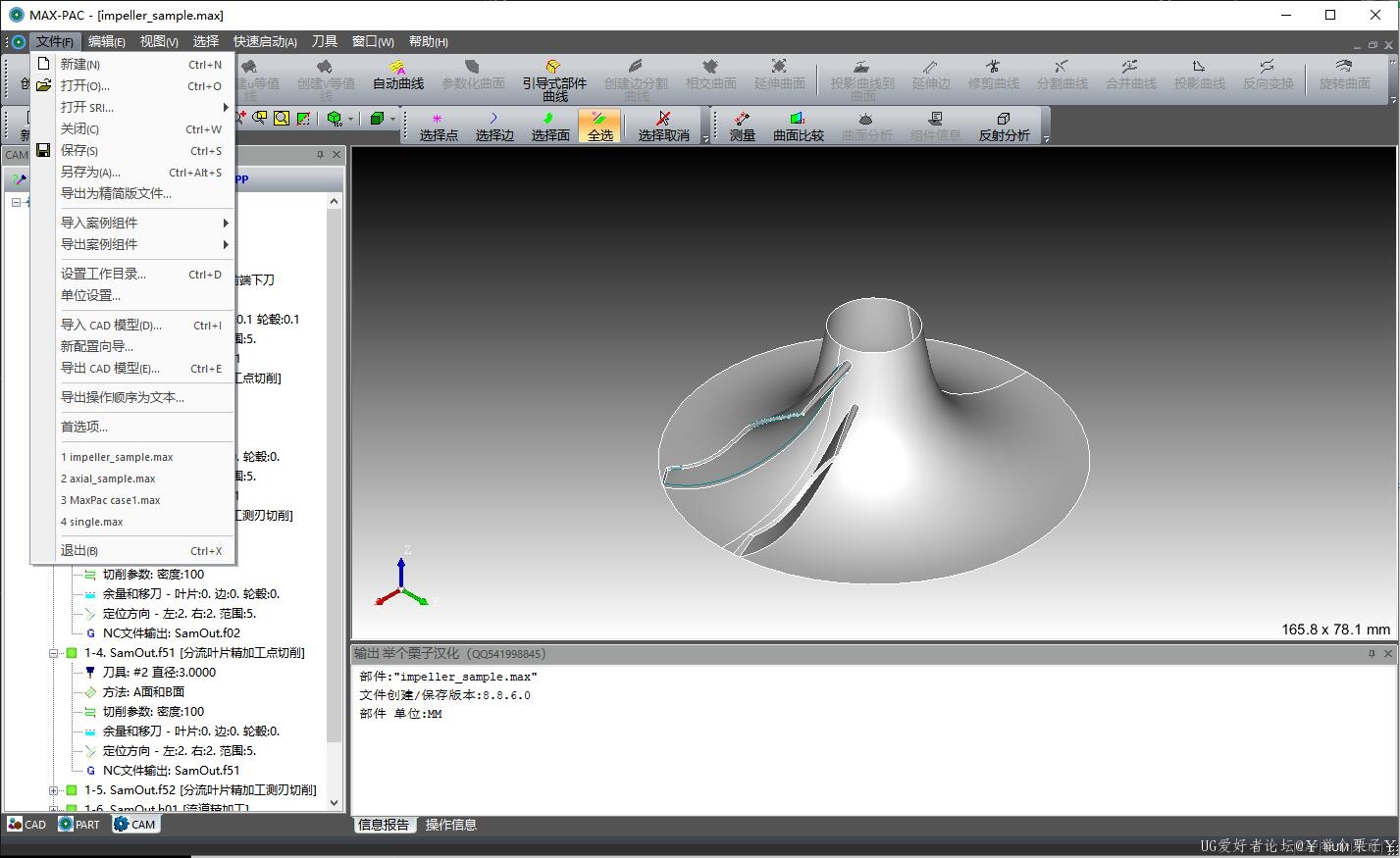Image resolution: width=1400 pixels, height=858 pixels.
Task: Click the 延伸边 tool
Action: [x=931, y=75]
